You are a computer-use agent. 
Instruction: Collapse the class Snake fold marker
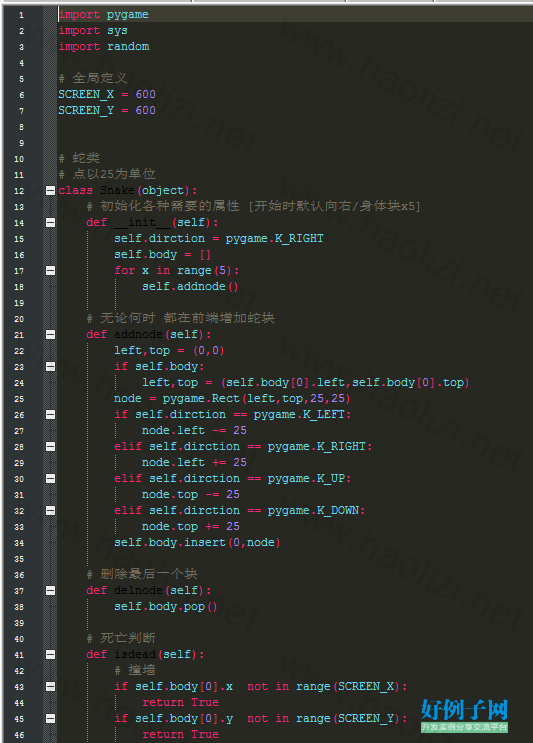50,190
